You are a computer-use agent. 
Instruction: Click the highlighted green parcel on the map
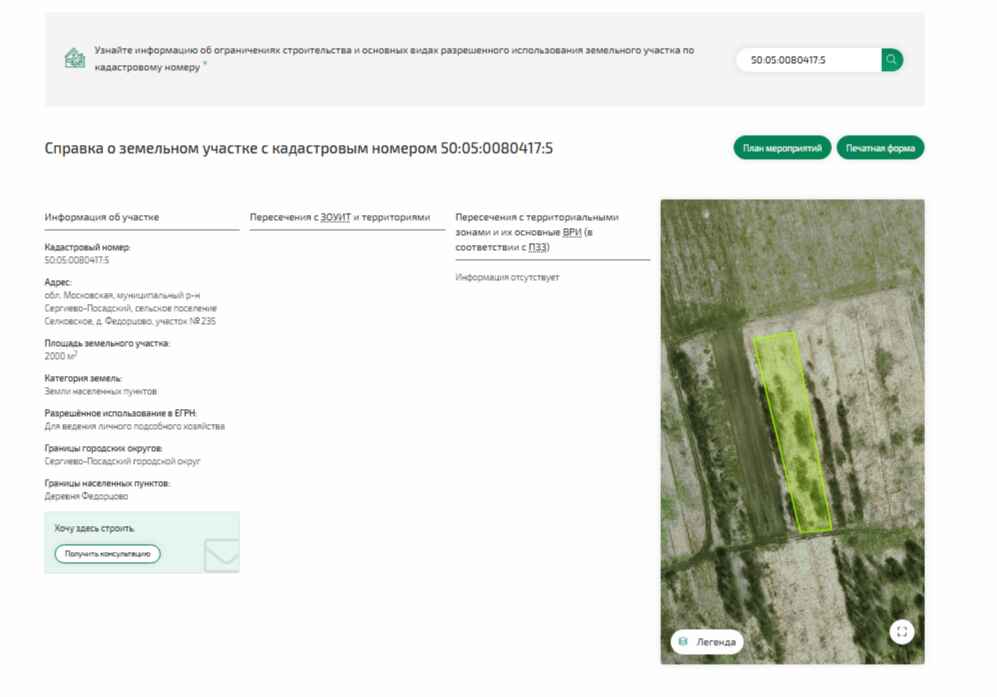point(793,431)
